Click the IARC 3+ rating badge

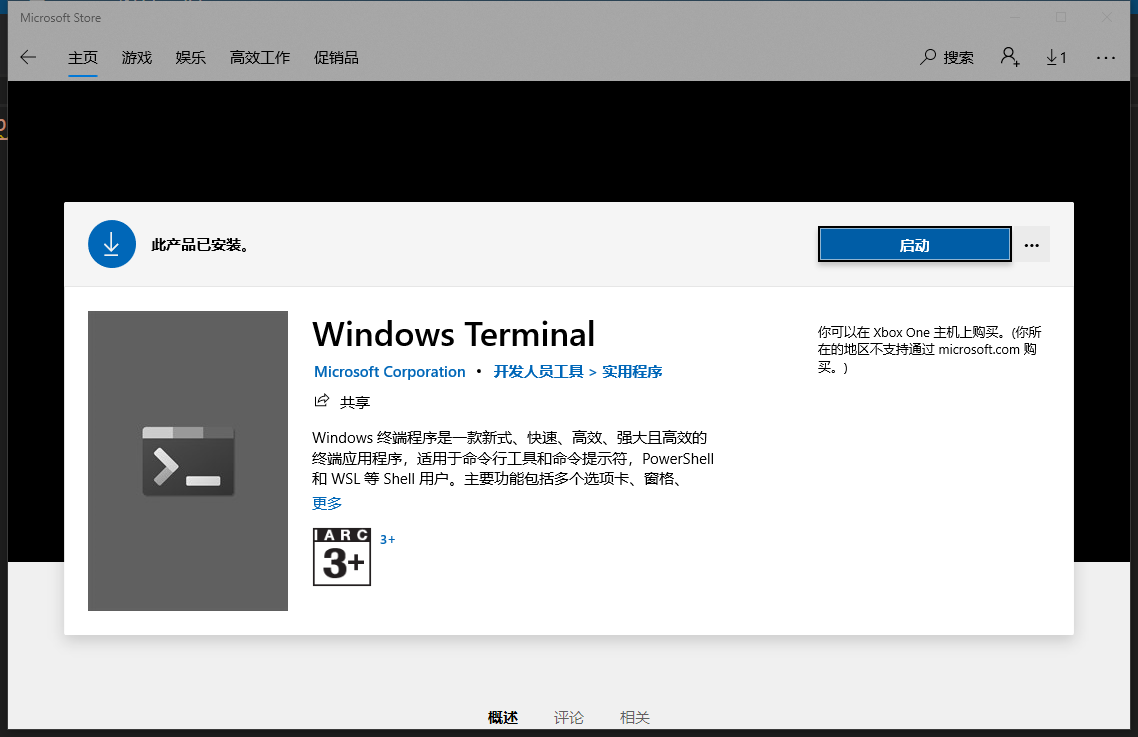pyautogui.click(x=342, y=557)
